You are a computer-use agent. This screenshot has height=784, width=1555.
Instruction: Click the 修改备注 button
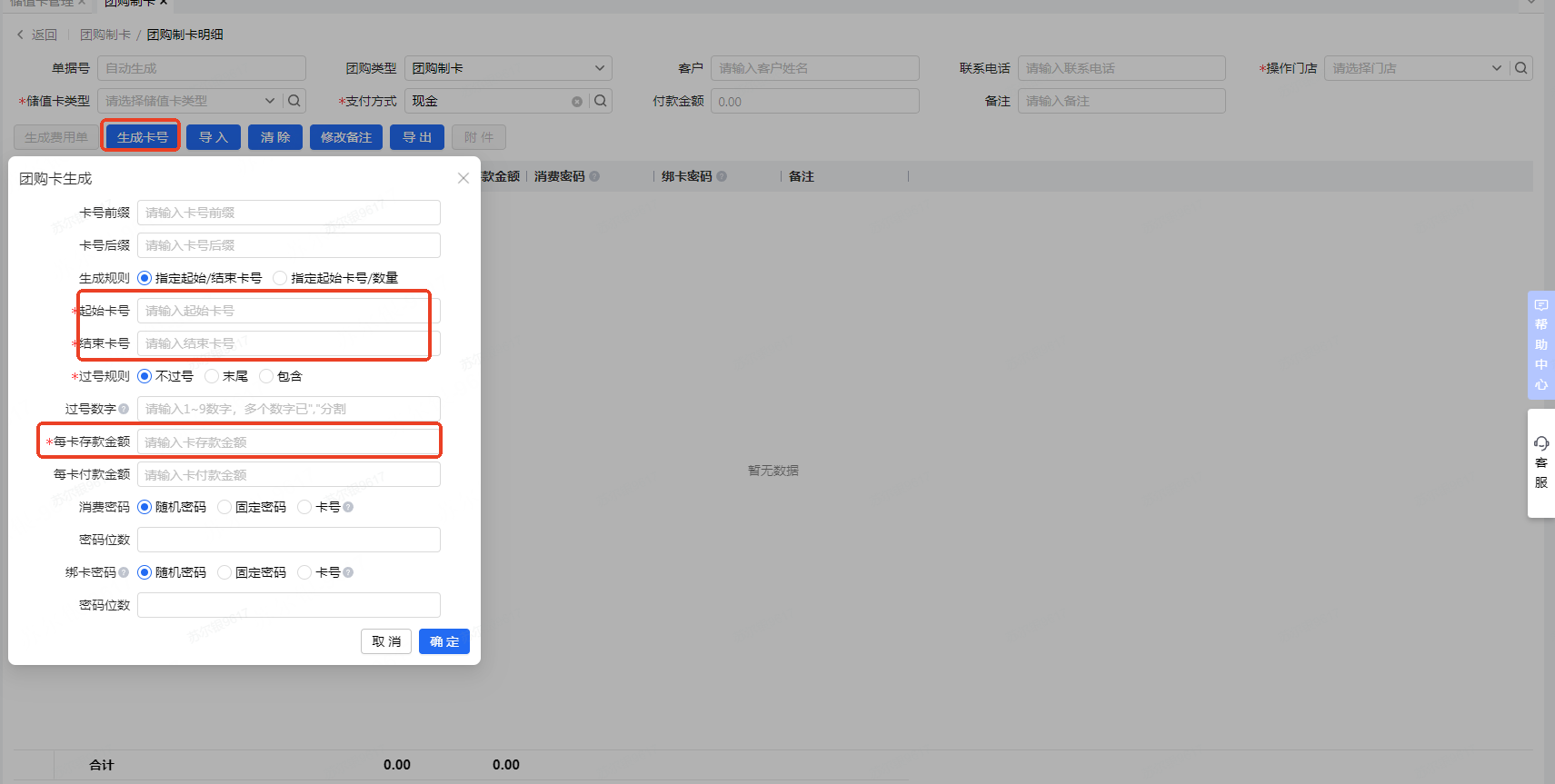click(346, 137)
